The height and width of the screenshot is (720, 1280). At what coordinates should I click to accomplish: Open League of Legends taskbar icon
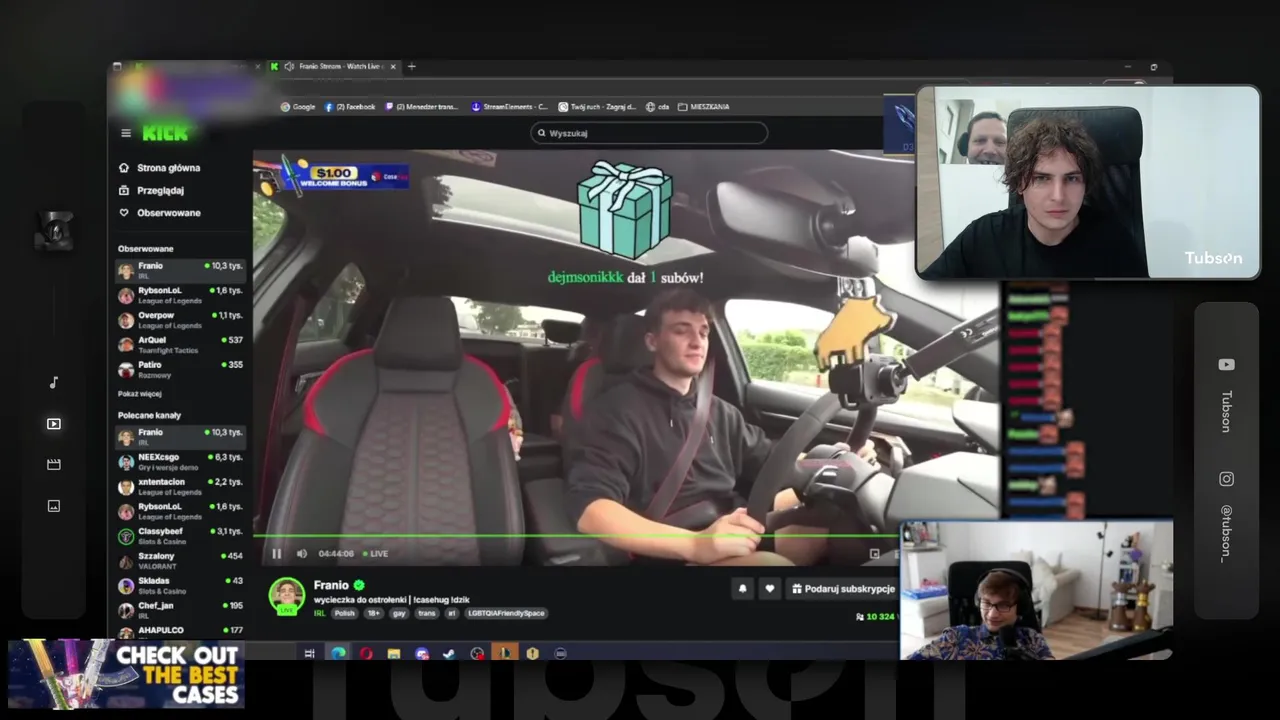pyautogui.click(x=505, y=653)
